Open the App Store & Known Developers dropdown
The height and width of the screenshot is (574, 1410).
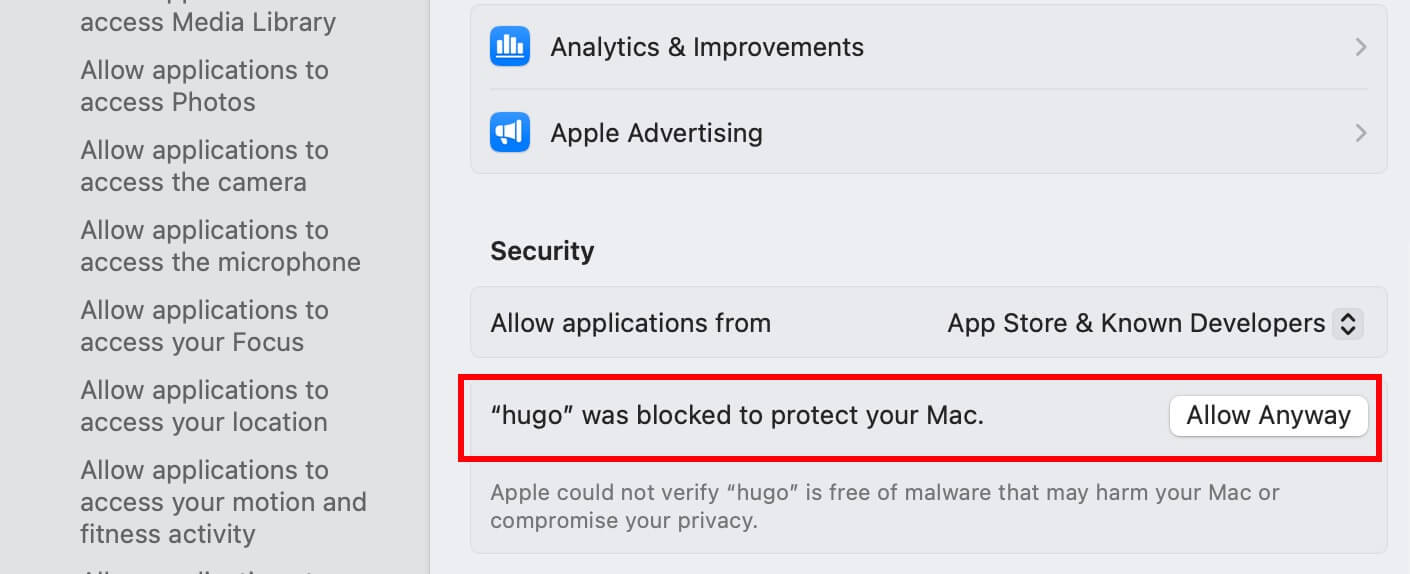tap(1155, 323)
